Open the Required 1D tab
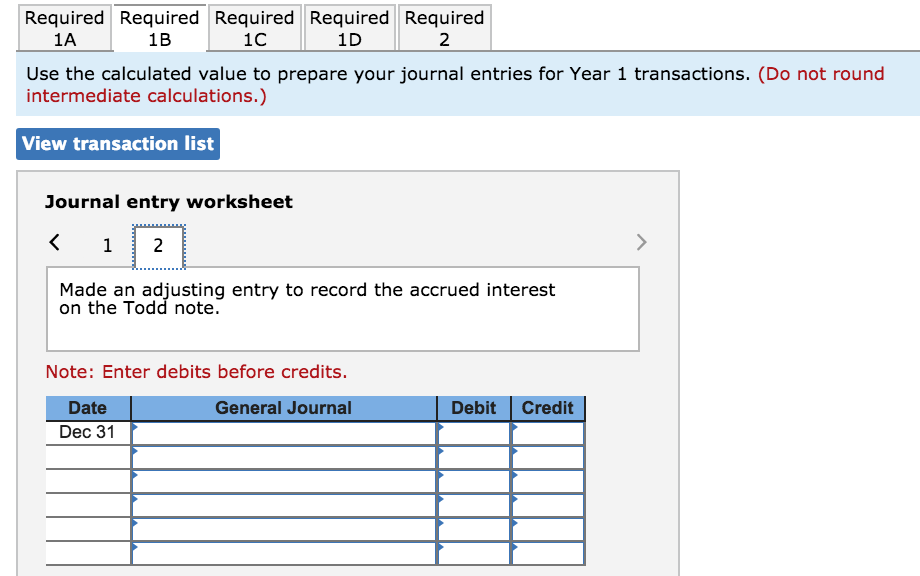 349,27
